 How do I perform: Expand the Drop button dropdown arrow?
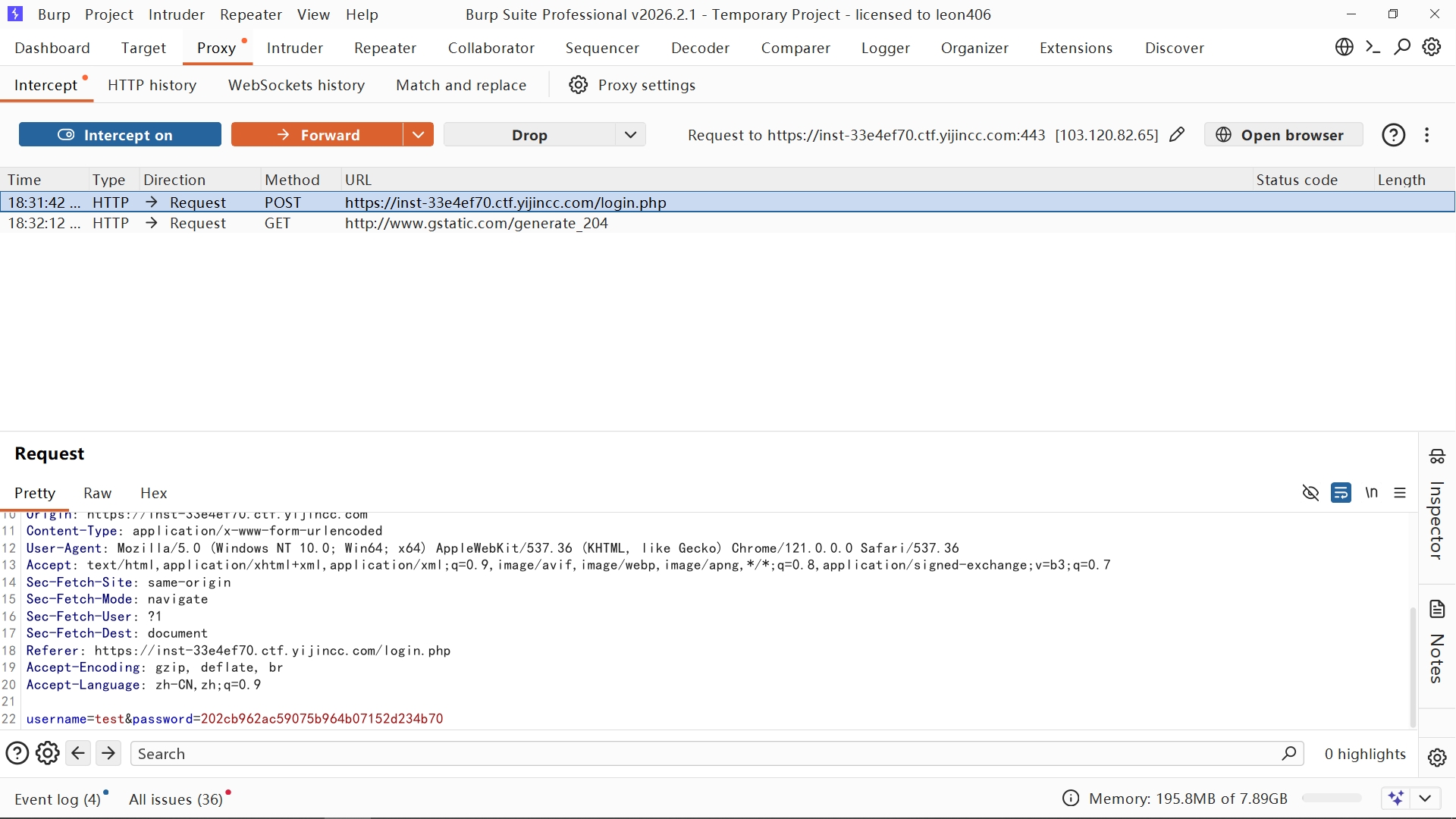pyautogui.click(x=630, y=135)
